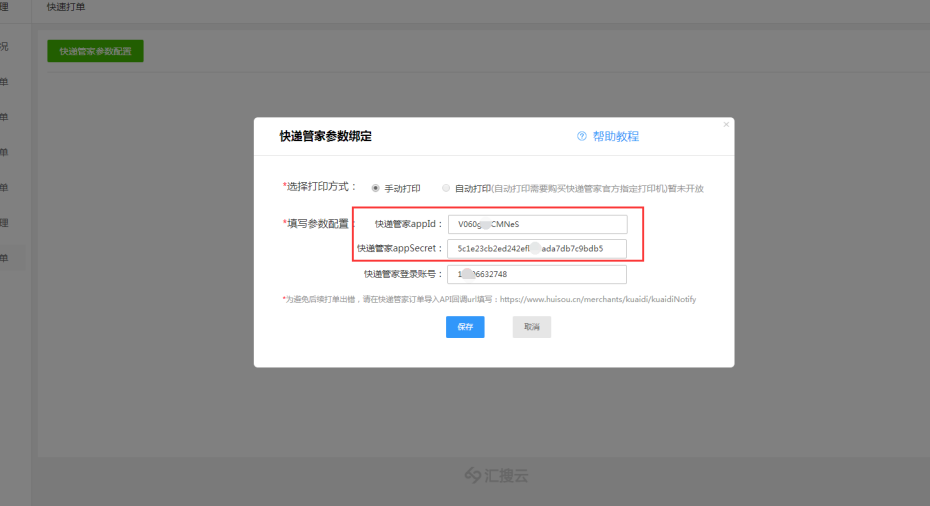
Task: Focus the 快递管家appId input field
Action: pyautogui.click(x=537, y=224)
